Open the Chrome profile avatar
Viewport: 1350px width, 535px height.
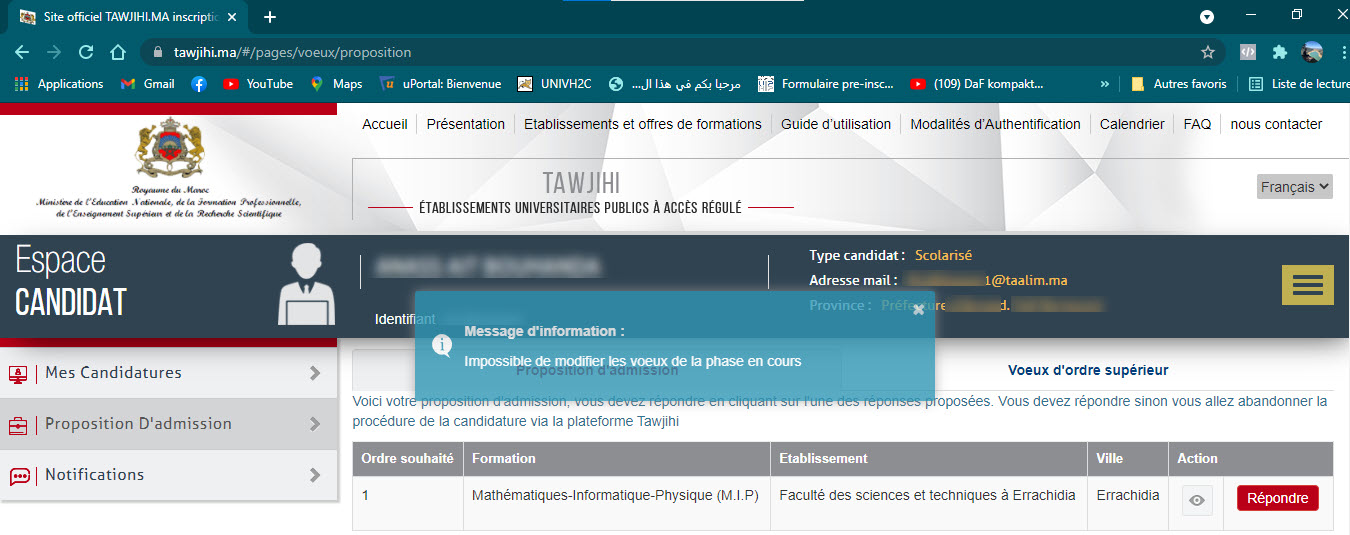tap(1312, 52)
